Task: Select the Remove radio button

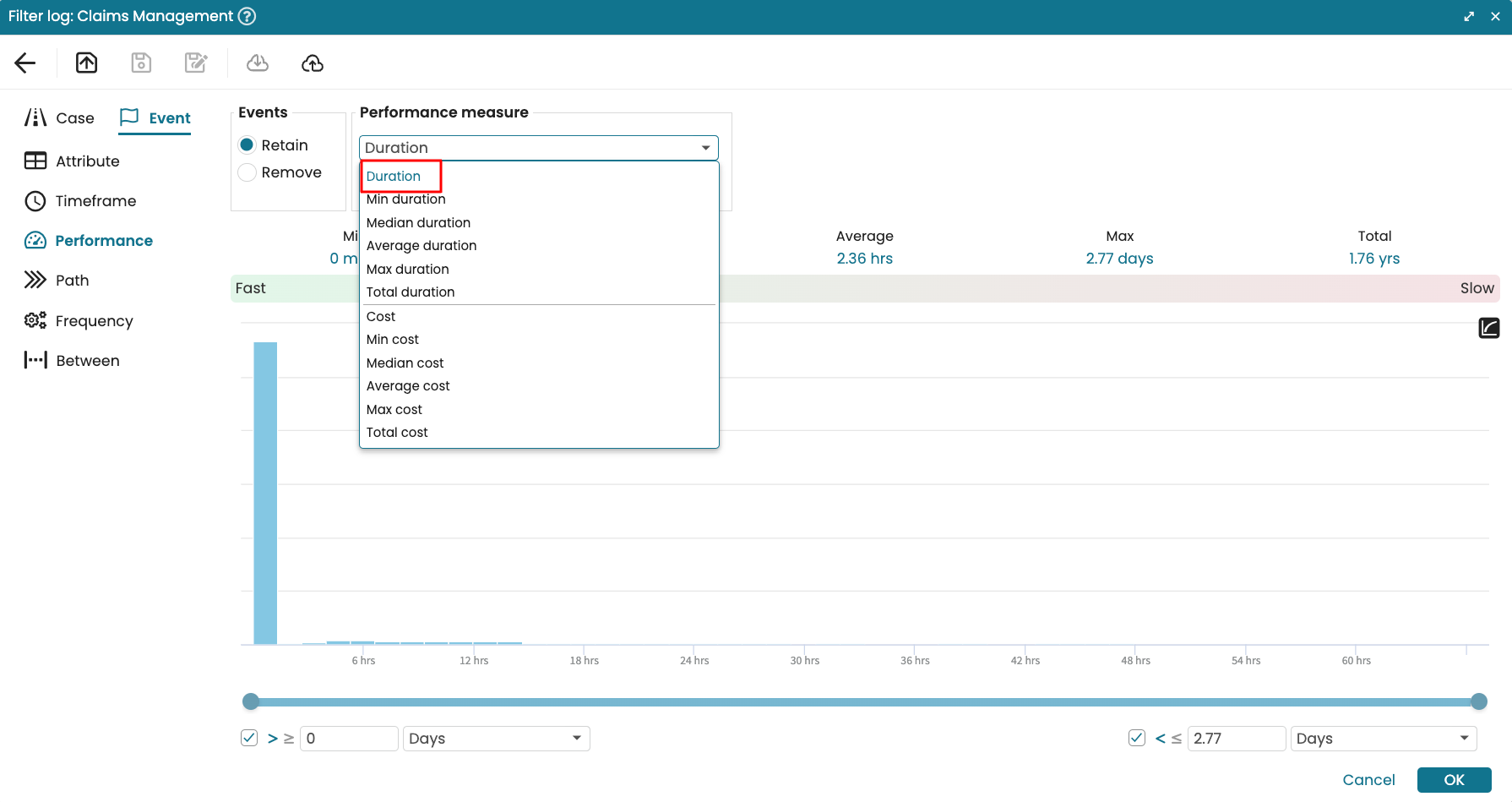Action: click(247, 172)
